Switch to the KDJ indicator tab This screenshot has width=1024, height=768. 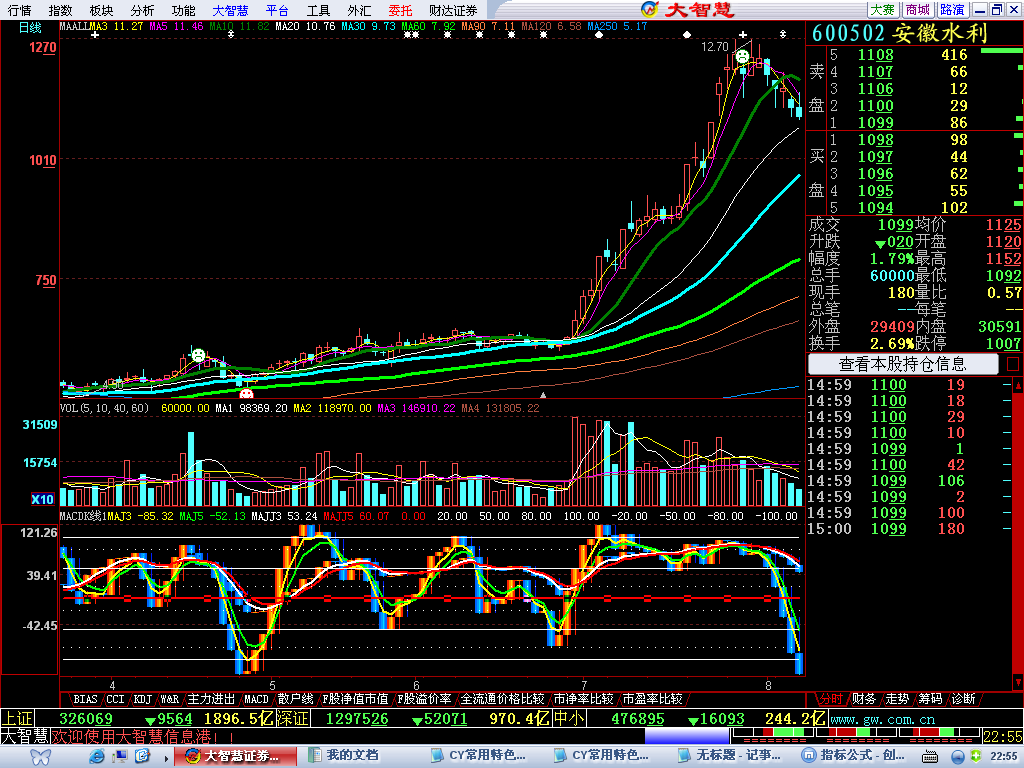(x=142, y=699)
